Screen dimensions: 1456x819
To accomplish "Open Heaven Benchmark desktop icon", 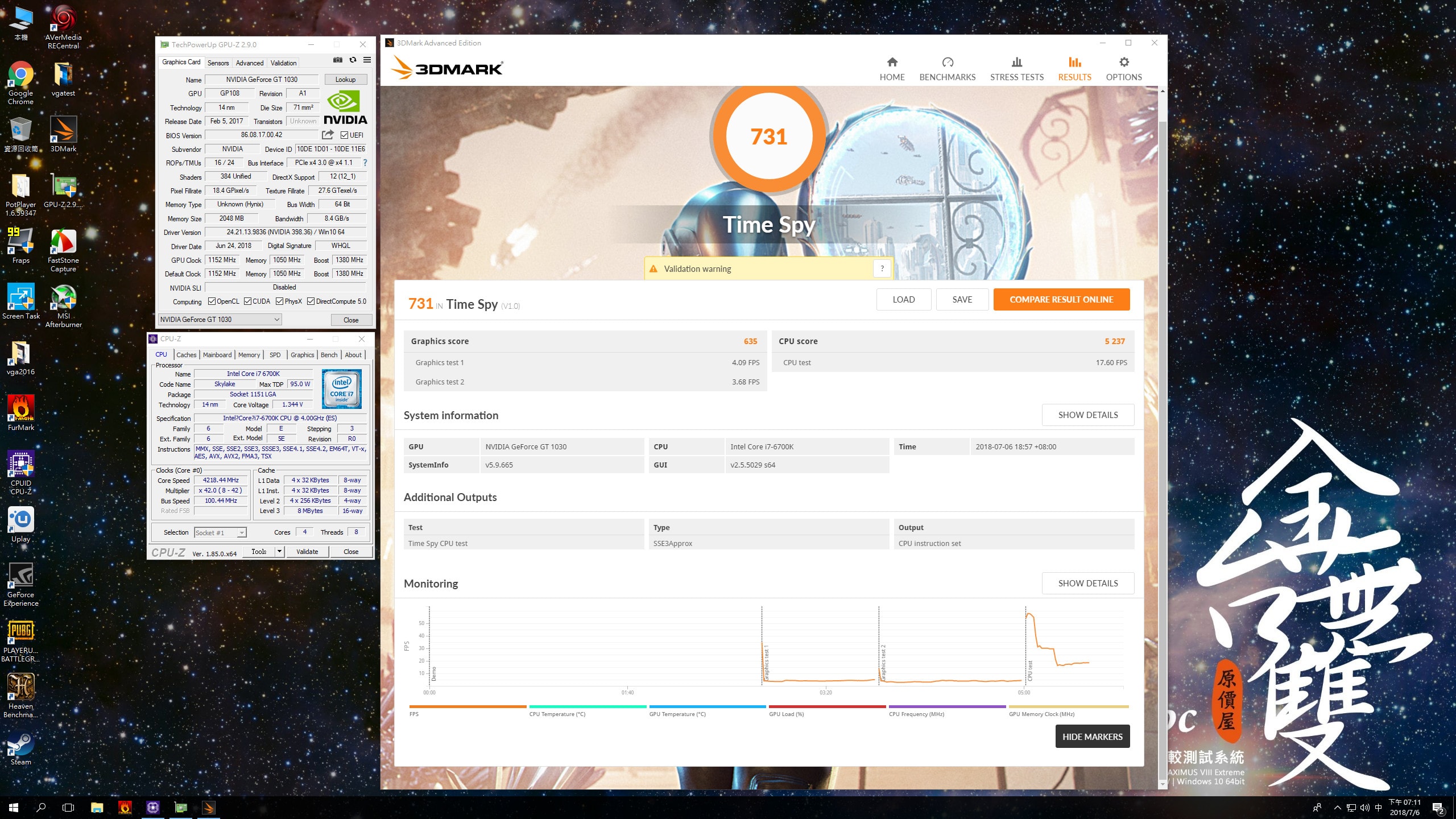I will coord(20,696).
